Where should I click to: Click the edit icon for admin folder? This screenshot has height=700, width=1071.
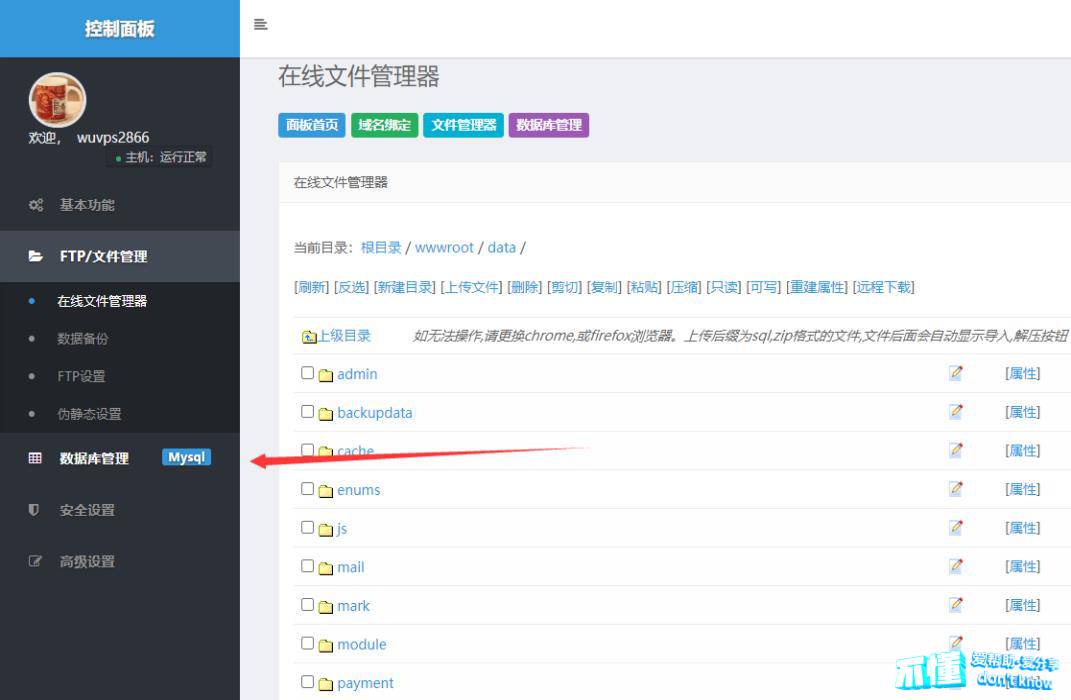pyautogui.click(x=955, y=373)
